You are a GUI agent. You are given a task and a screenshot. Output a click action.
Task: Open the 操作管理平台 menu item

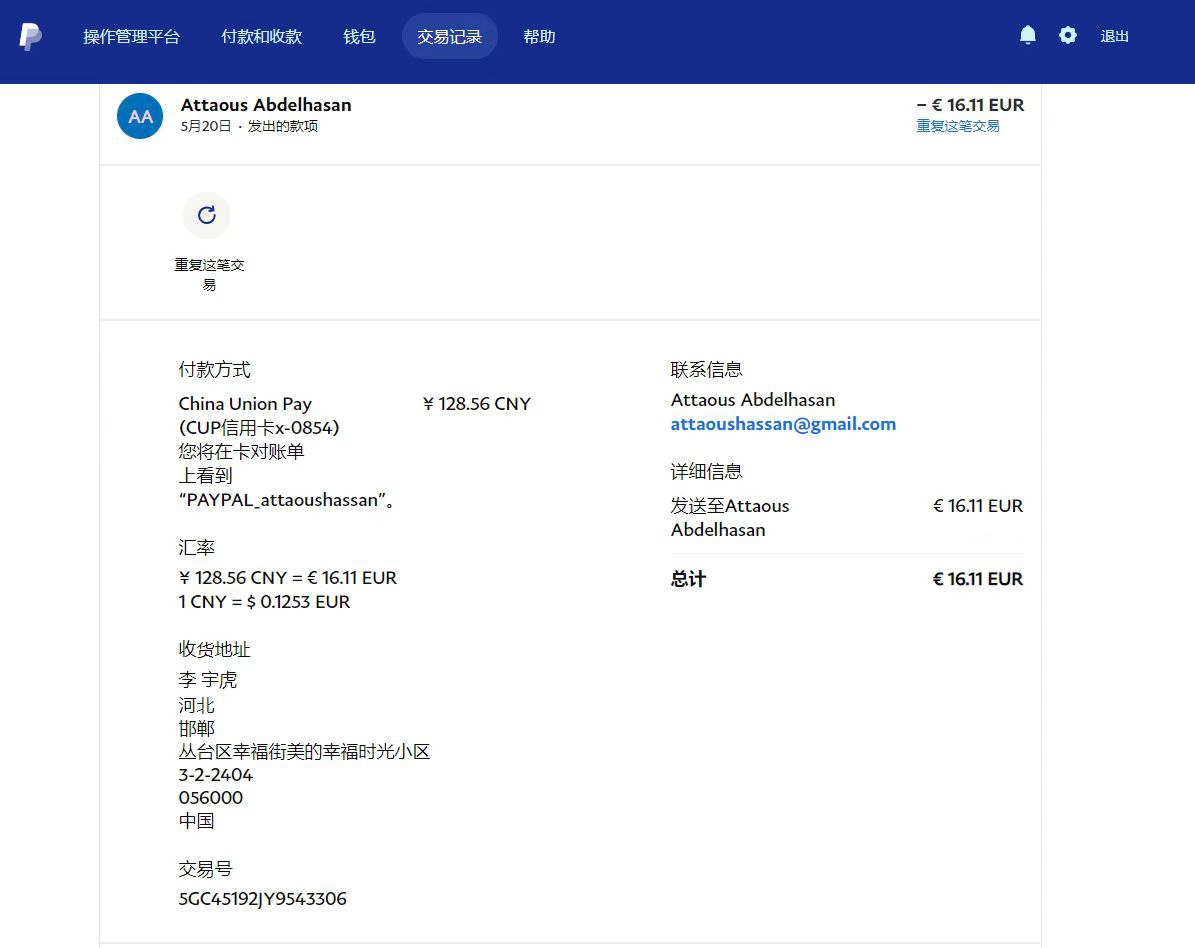click(131, 37)
